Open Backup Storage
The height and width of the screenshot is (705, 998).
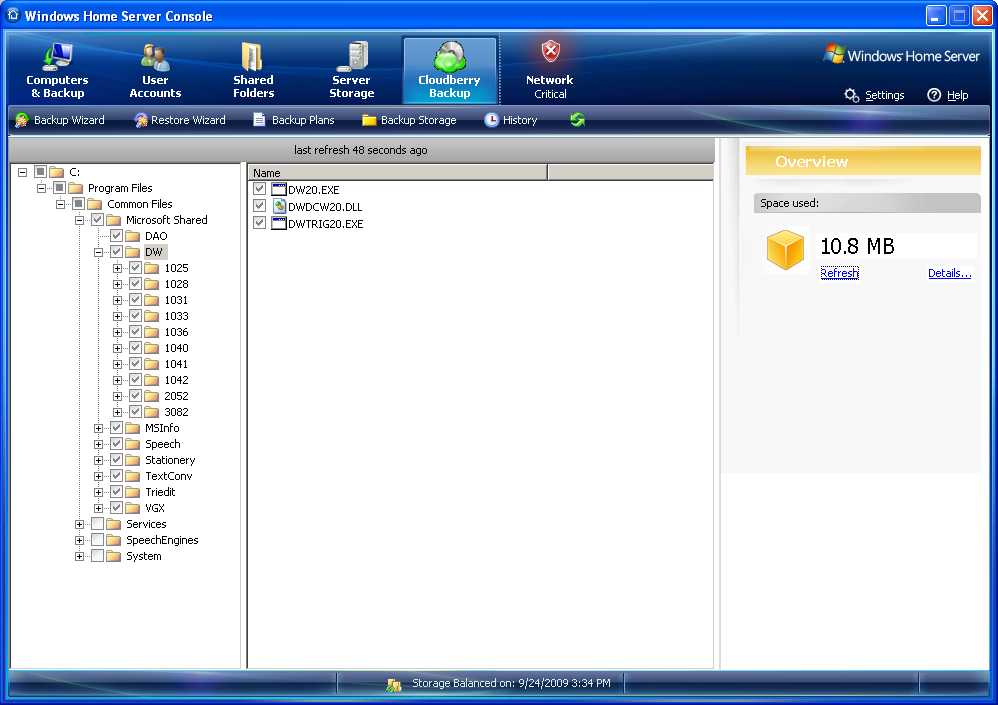coord(409,120)
